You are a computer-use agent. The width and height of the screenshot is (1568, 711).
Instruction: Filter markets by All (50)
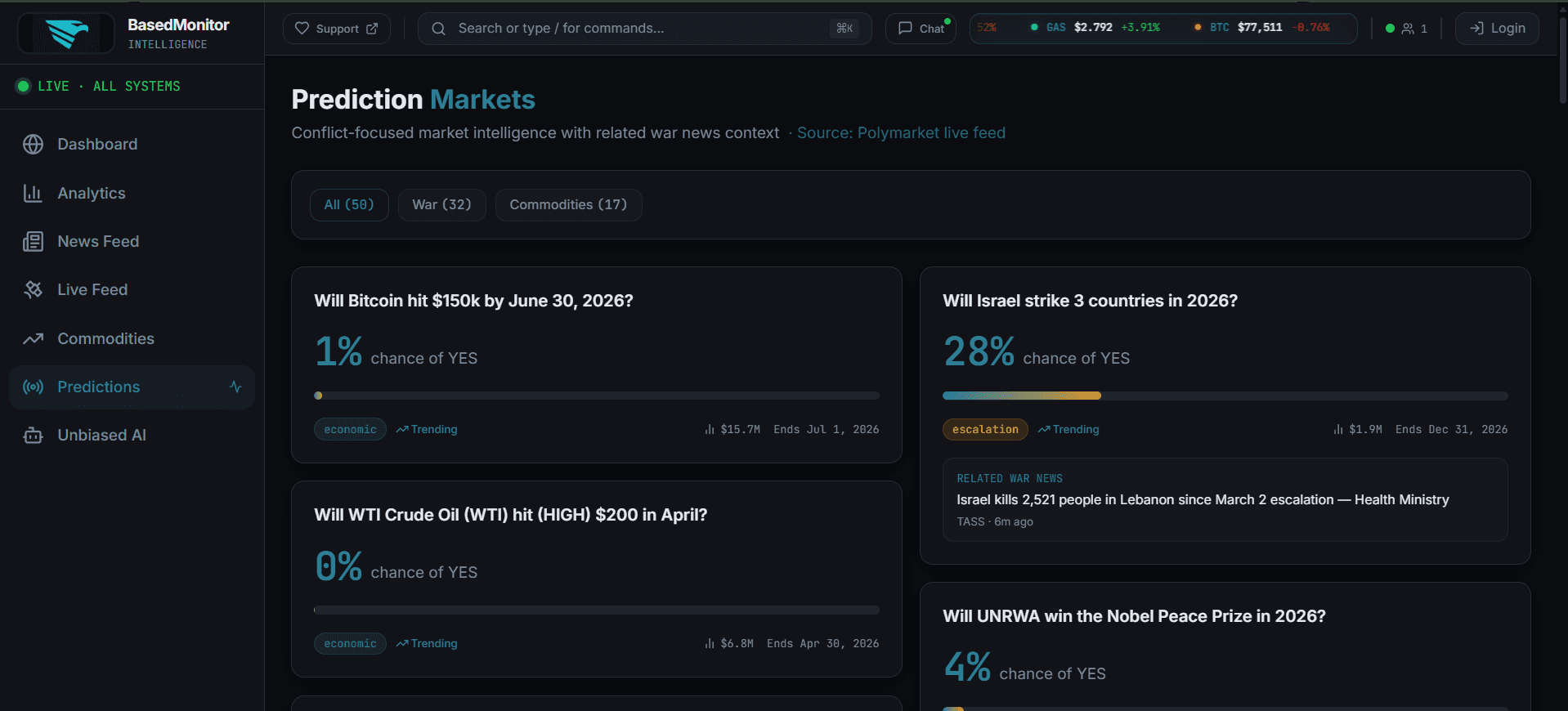[349, 205]
